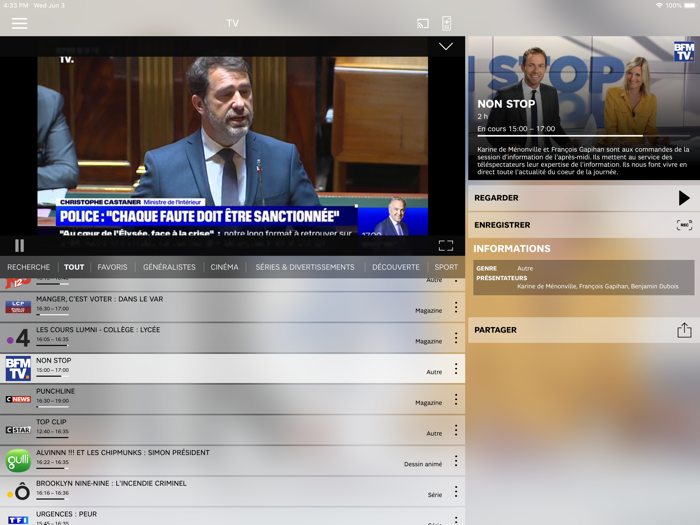Click the Non Stop show thumbnail
The image size is (700, 525).
point(584,108)
